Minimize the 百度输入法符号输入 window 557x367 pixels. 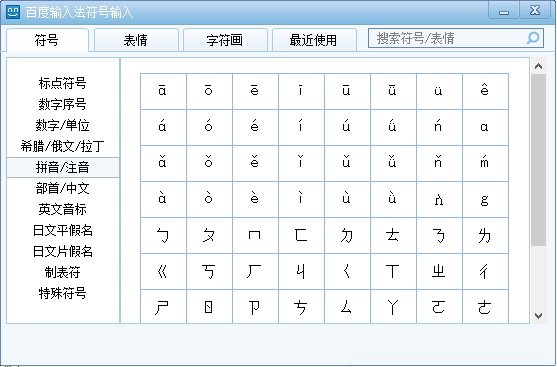coord(504,10)
